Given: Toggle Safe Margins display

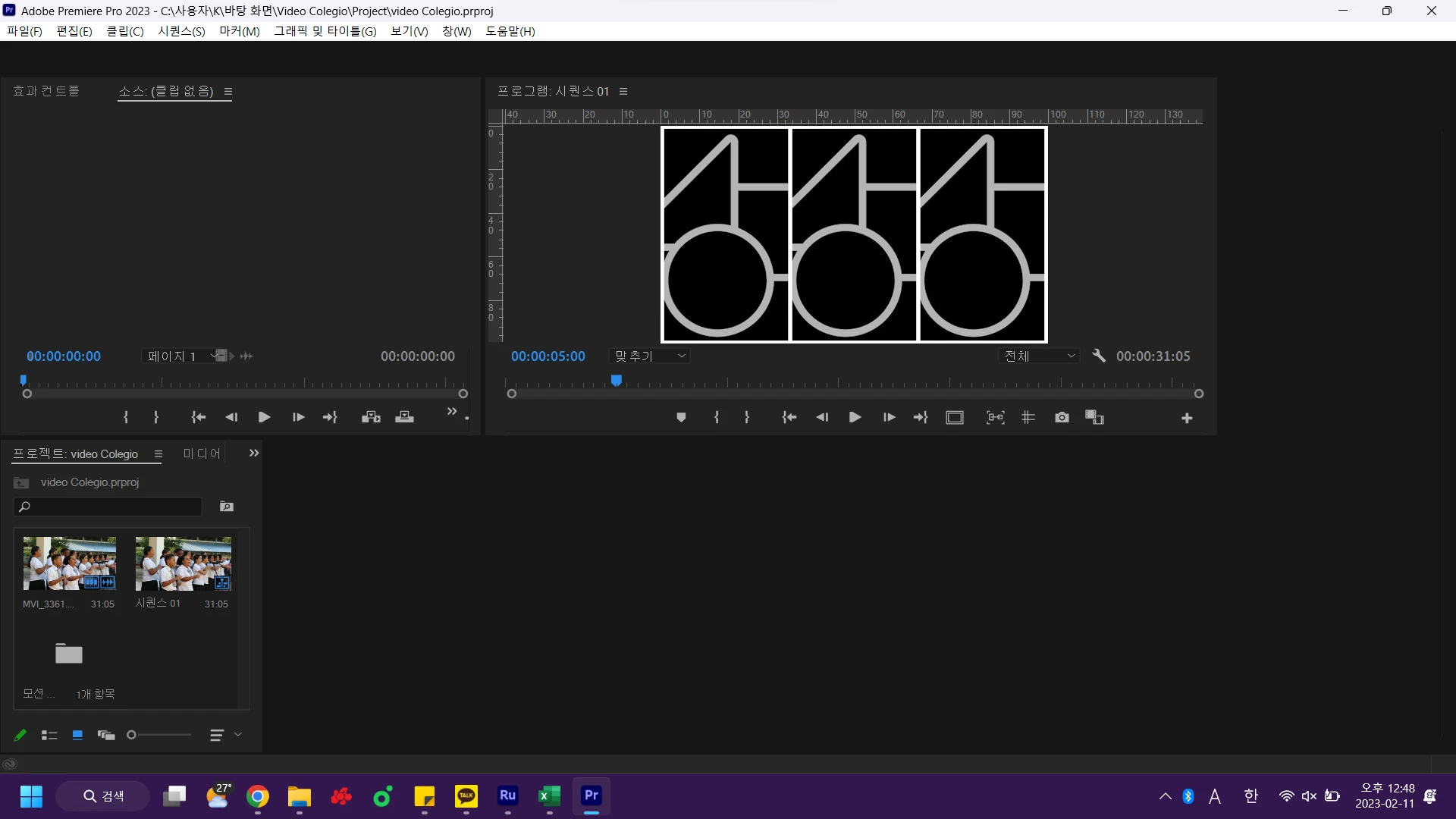Looking at the screenshot, I should click(x=955, y=418).
